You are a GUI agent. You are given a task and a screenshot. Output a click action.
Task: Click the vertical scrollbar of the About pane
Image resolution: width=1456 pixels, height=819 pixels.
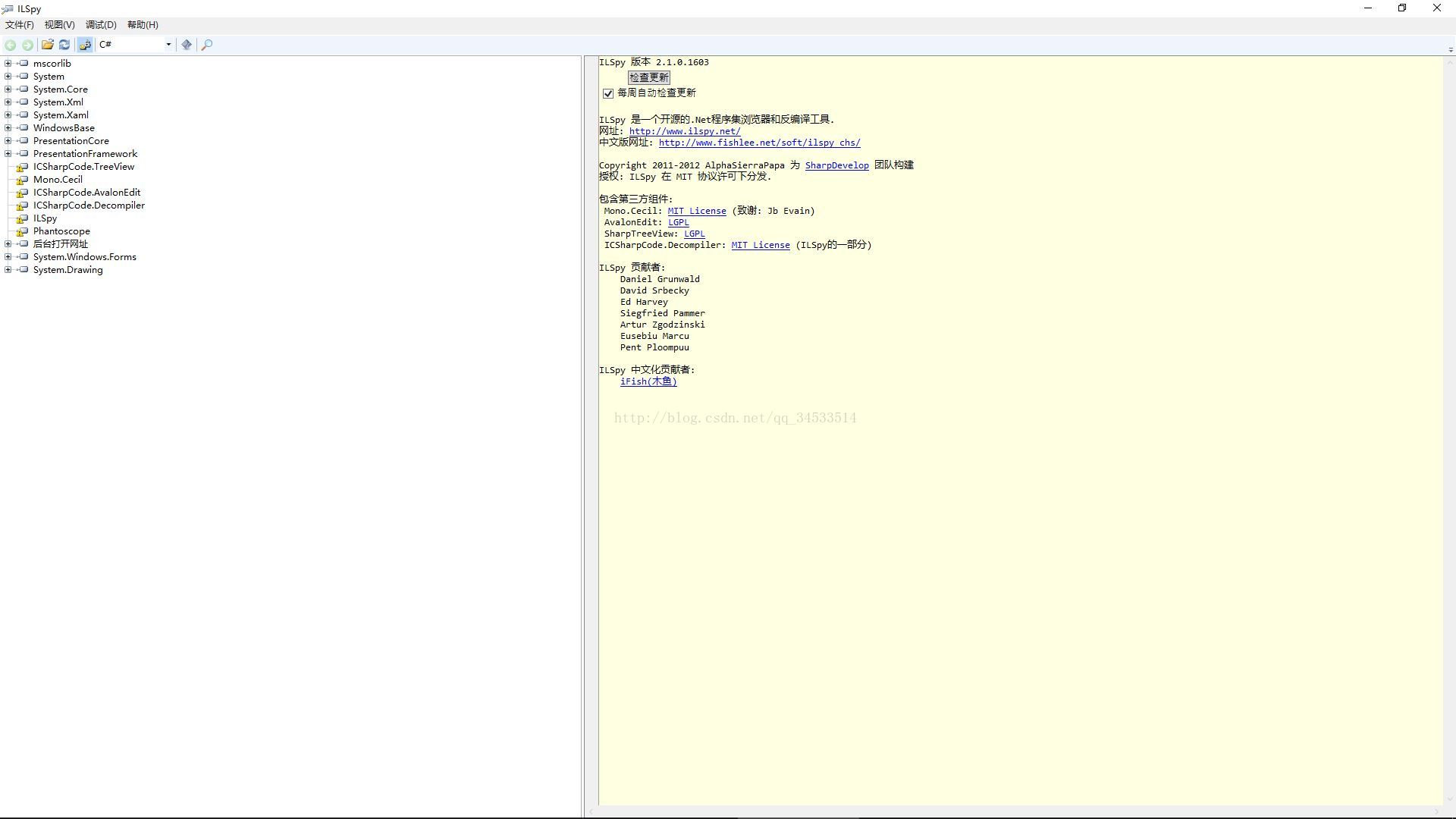(x=1449, y=431)
